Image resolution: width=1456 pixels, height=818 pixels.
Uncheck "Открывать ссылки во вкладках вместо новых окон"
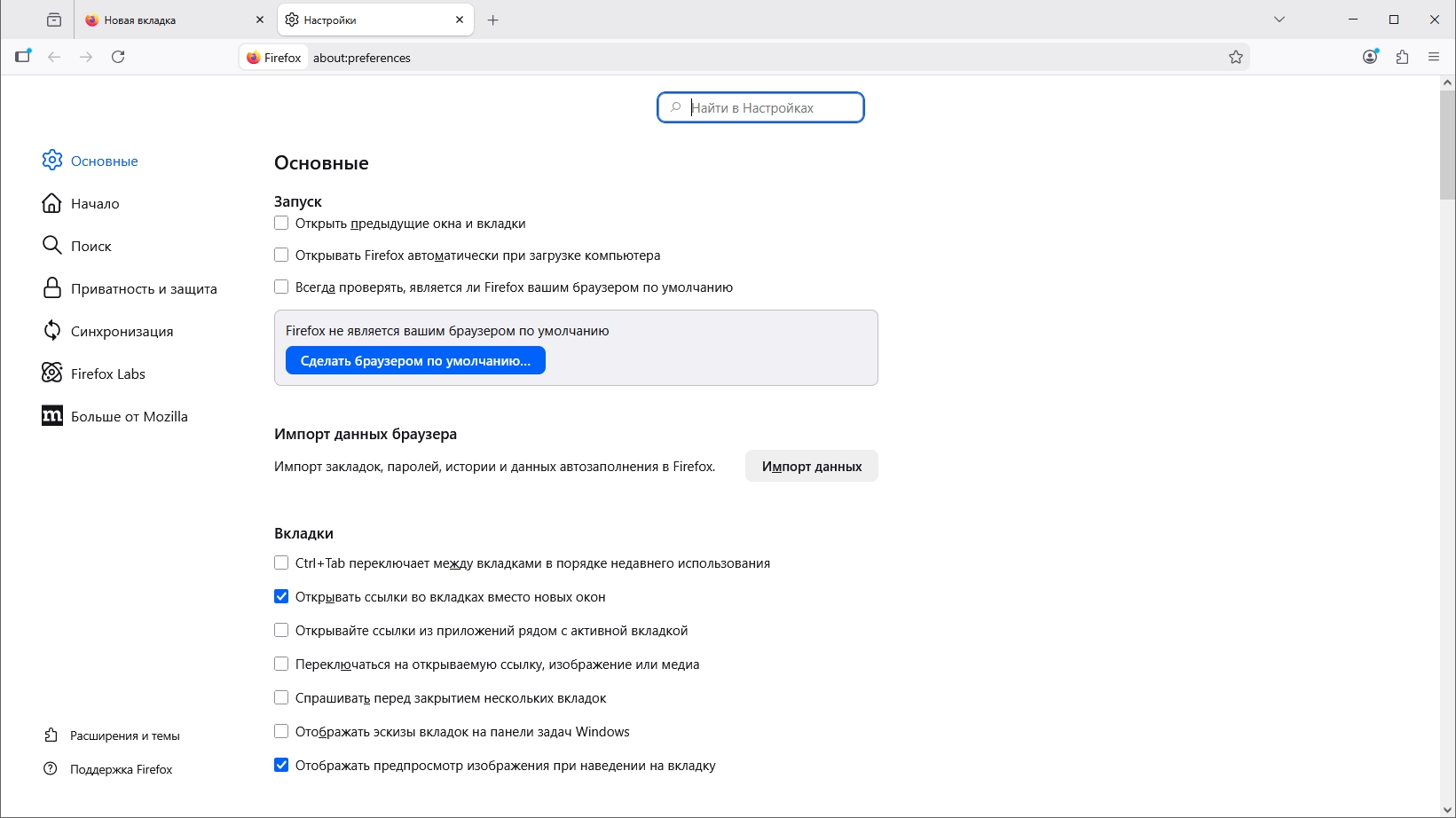(281, 597)
